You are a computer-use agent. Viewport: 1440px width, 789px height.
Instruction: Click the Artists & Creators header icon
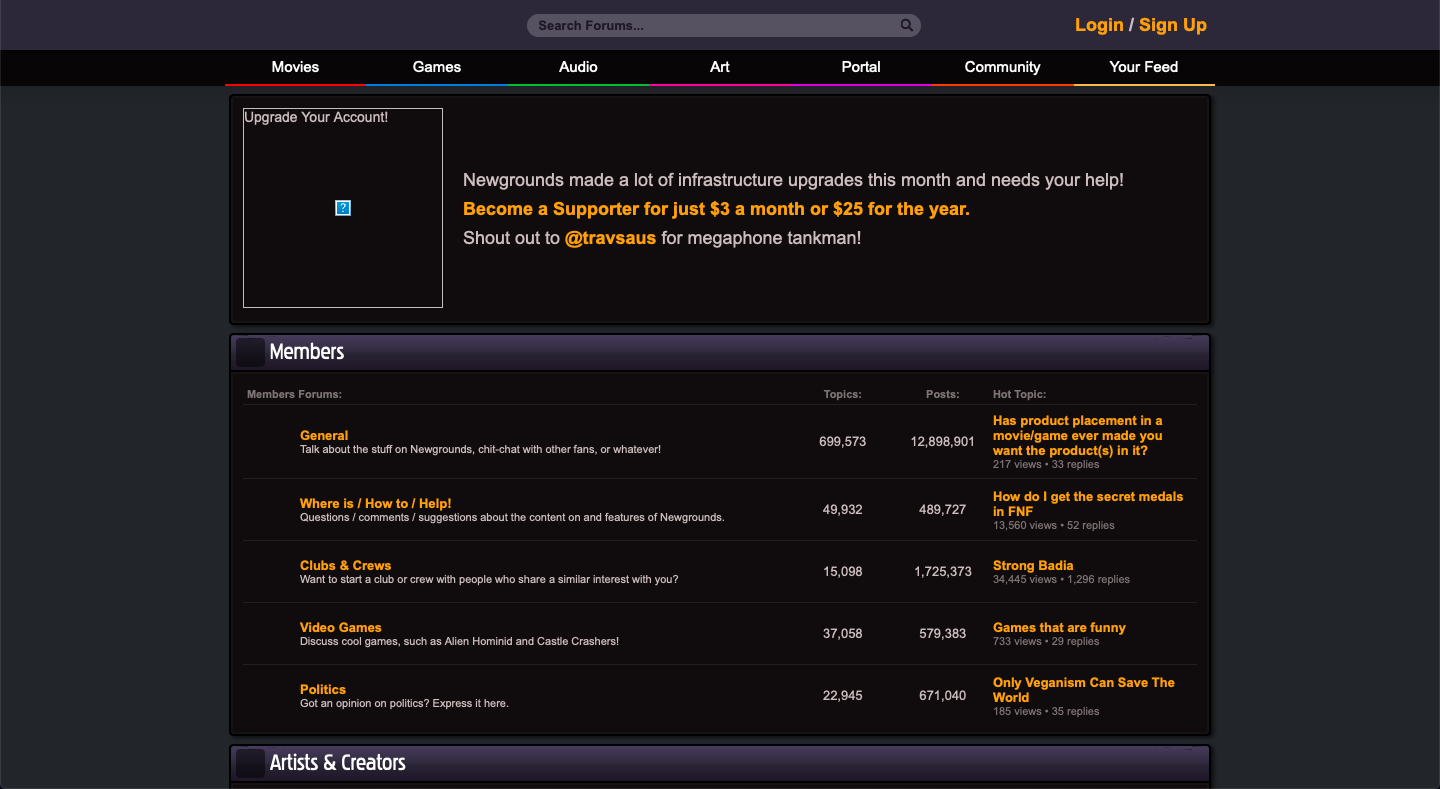[250, 763]
